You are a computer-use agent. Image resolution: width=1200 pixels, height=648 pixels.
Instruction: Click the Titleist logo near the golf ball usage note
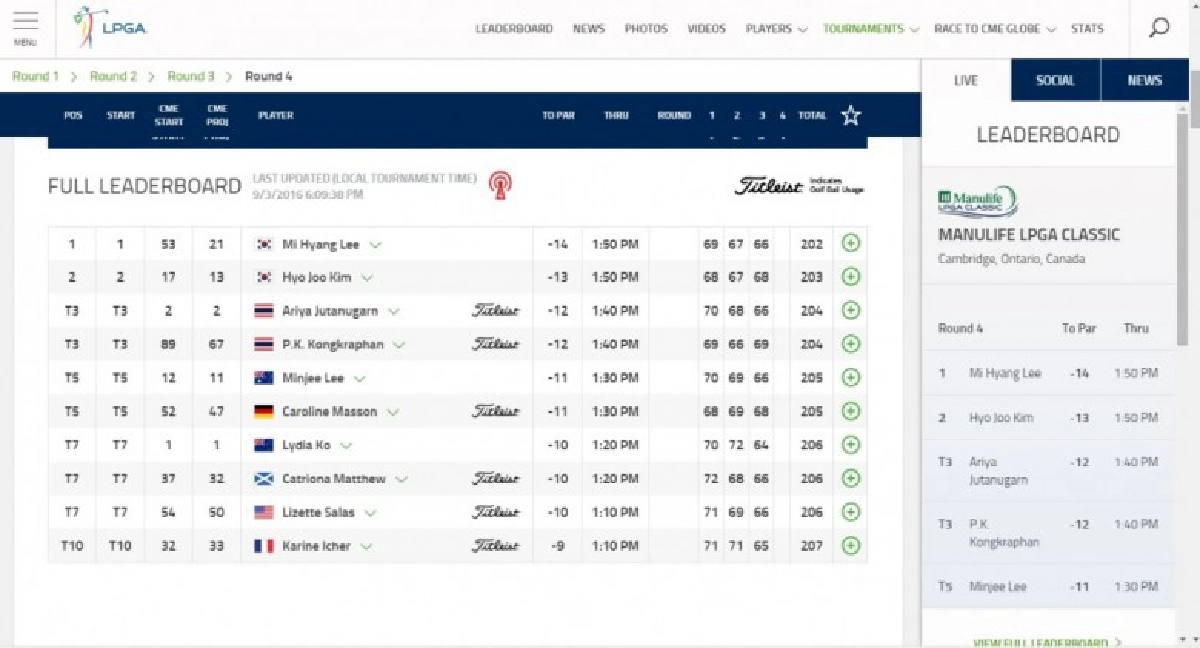[768, 186]
